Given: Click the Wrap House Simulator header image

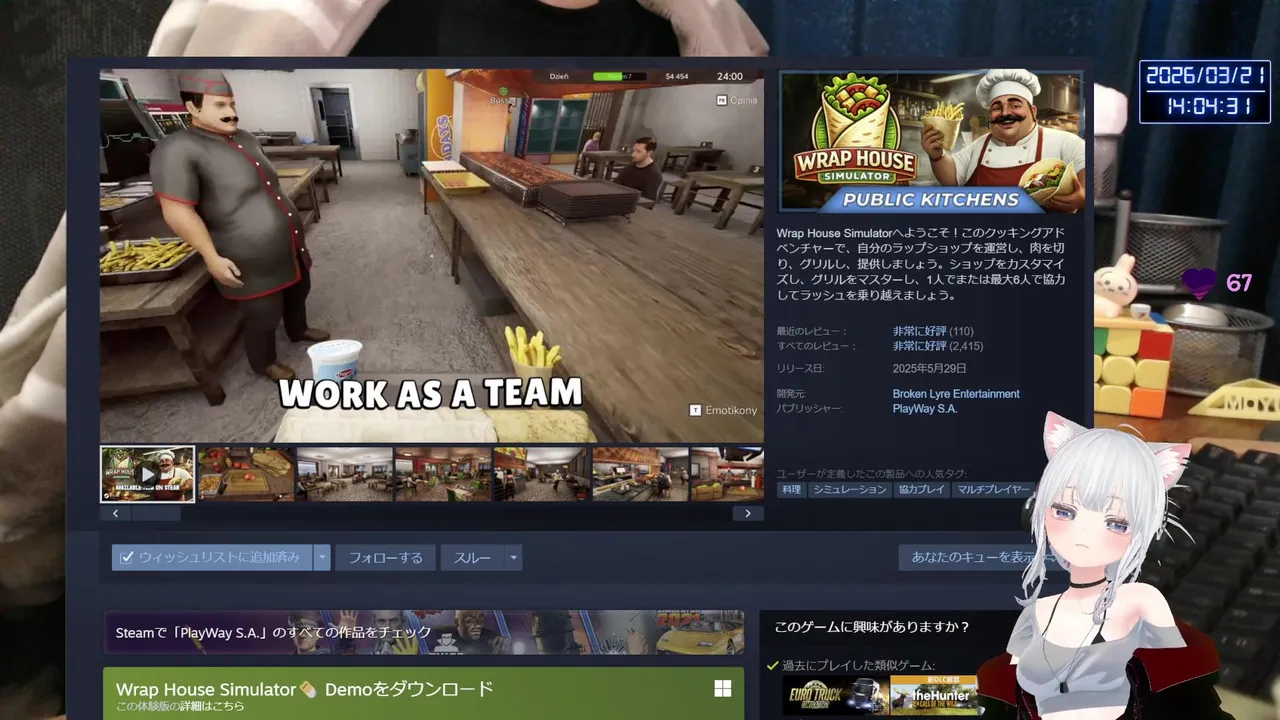Looking at the screenshot, I should click(932, 141).
